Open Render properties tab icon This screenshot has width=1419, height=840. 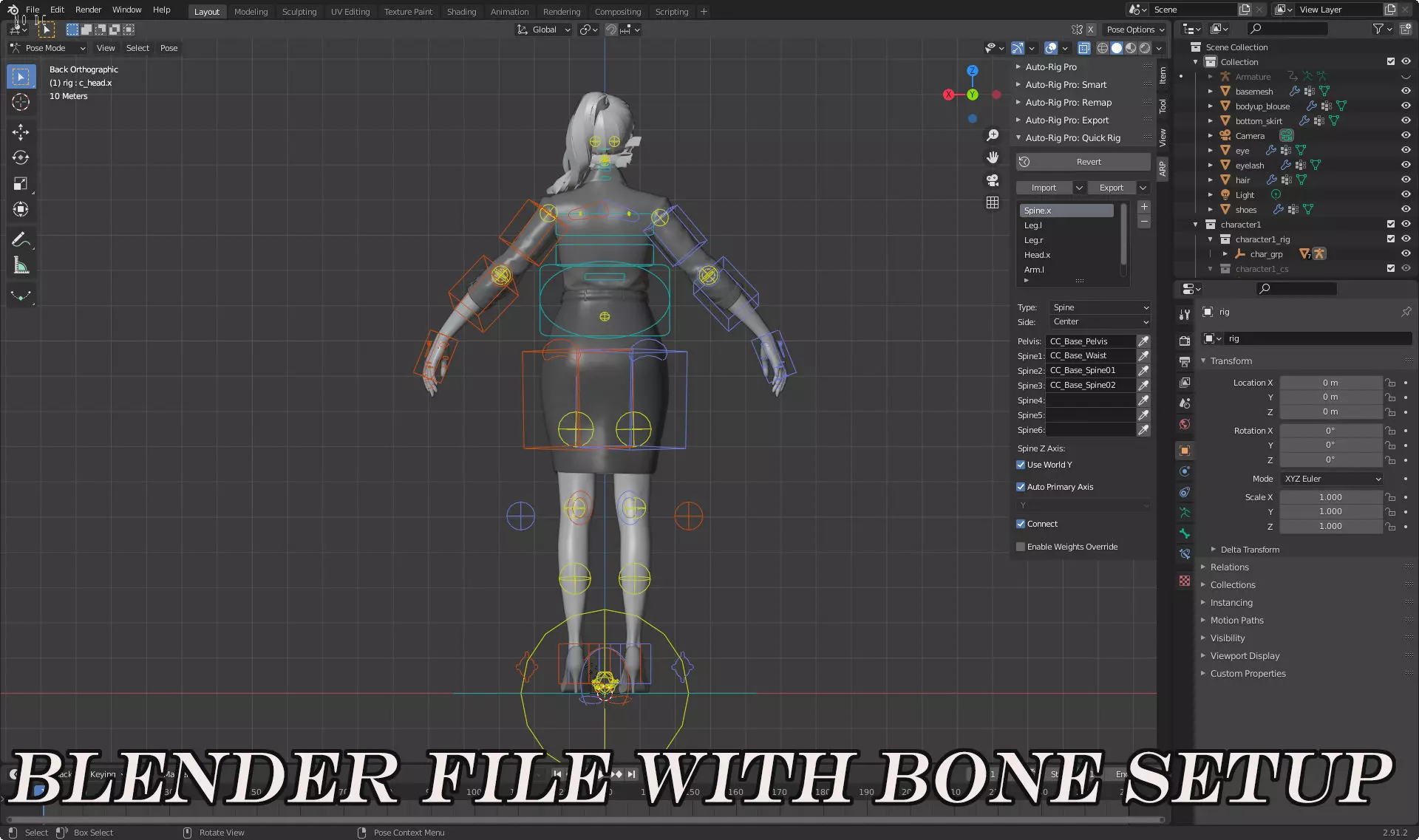(x=1185, y=341)
